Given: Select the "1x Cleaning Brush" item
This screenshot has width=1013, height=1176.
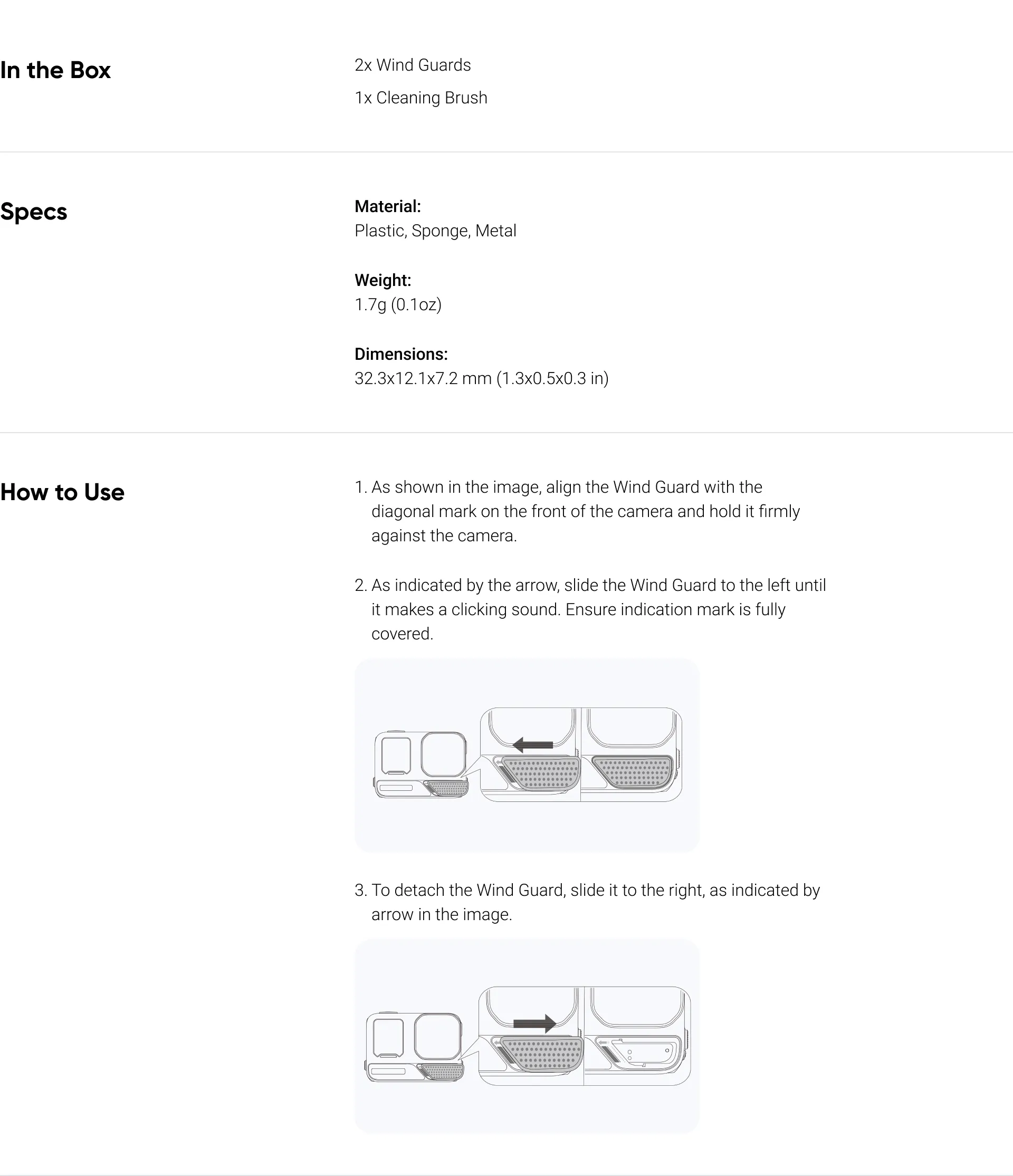Looking at the screenshot, I should tap(421, 98).
